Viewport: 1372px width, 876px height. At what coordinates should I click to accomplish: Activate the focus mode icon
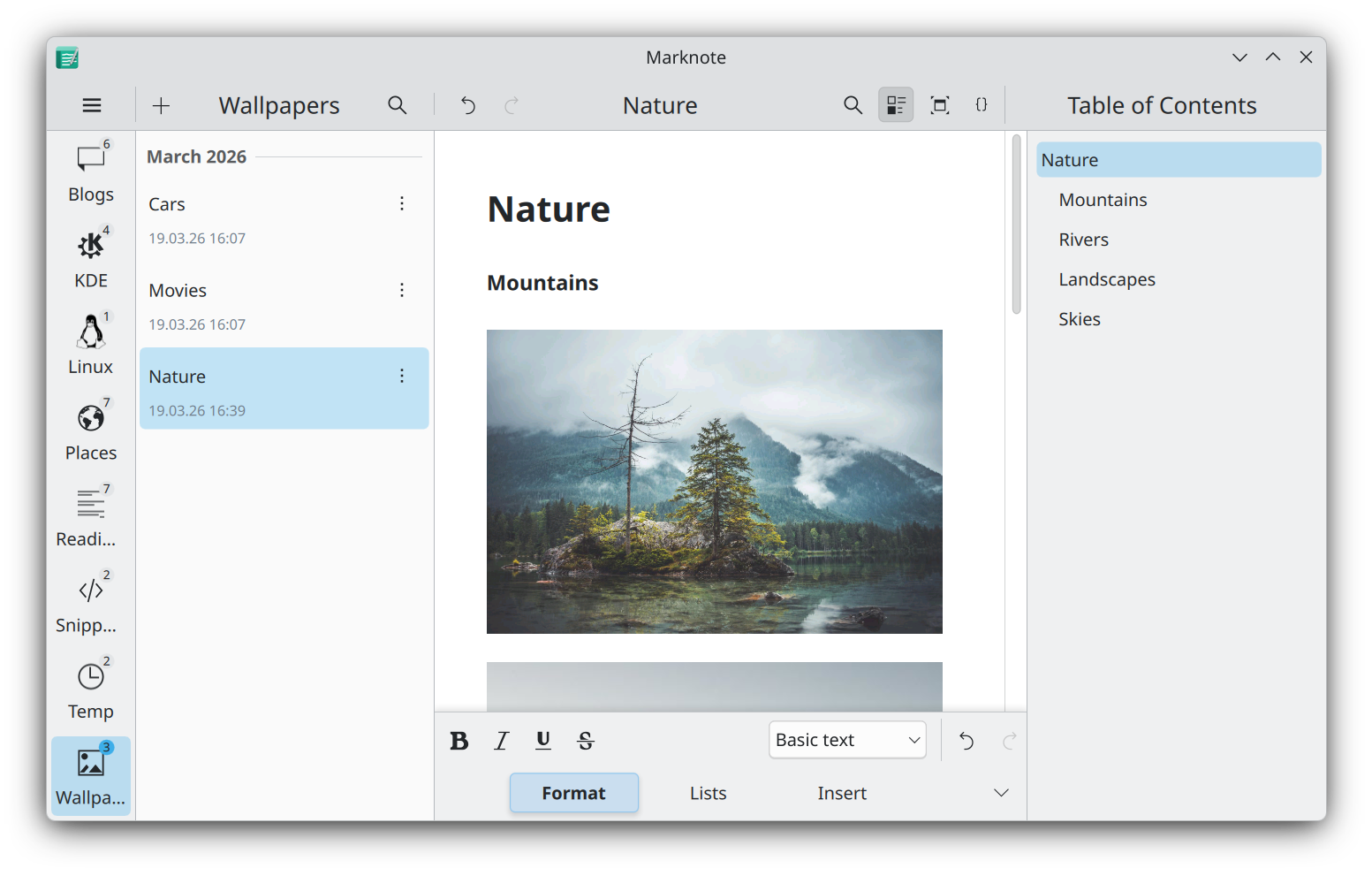939,104
